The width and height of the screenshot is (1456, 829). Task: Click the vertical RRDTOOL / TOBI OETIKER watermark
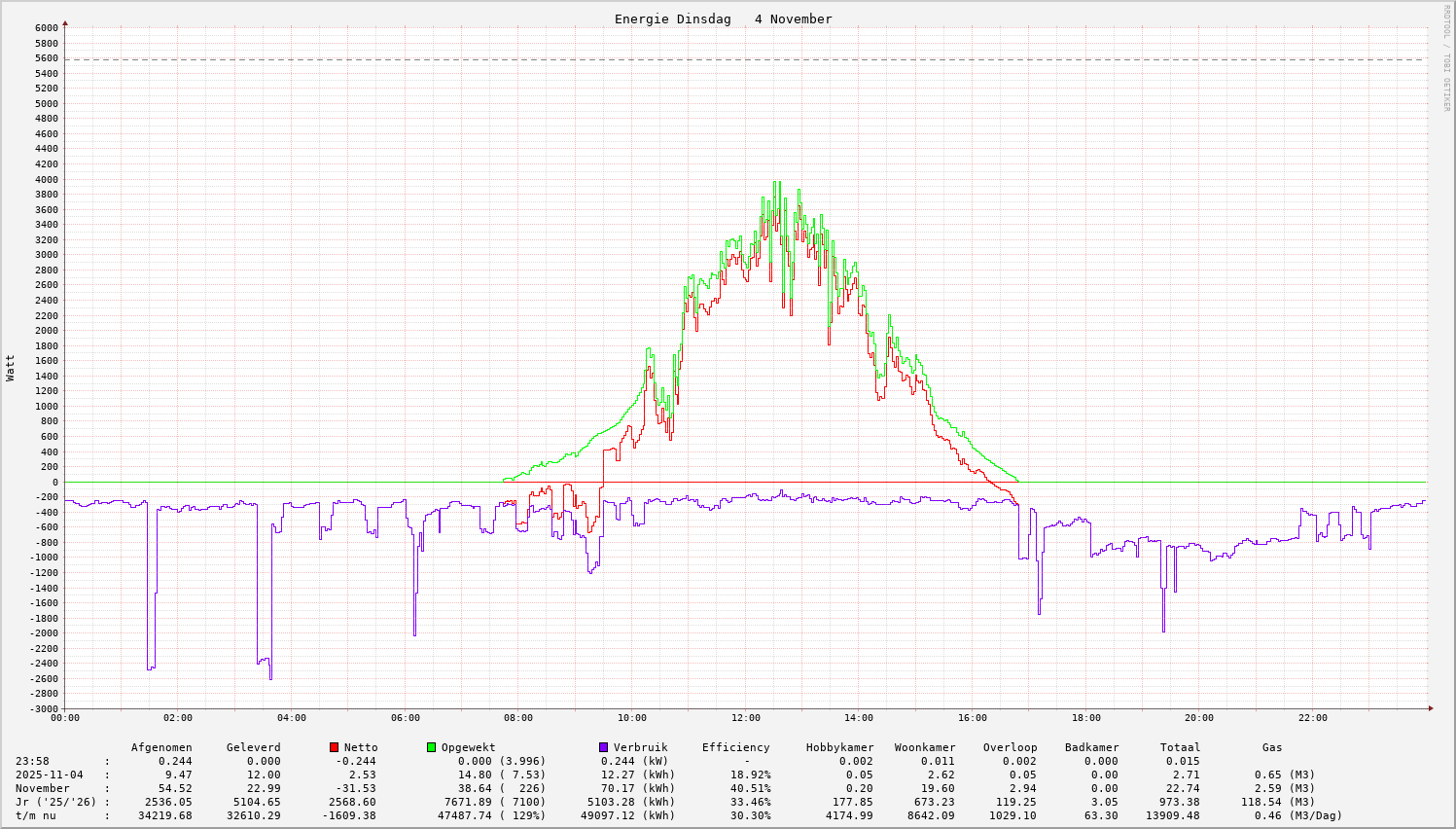(x=1446, y=57)
